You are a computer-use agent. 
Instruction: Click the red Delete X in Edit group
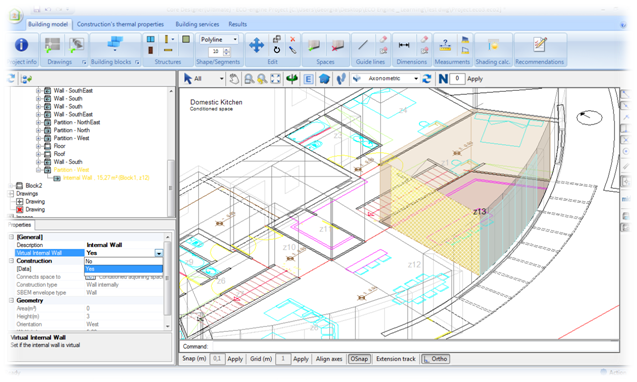pyautogui.click(x=292, y=39)
